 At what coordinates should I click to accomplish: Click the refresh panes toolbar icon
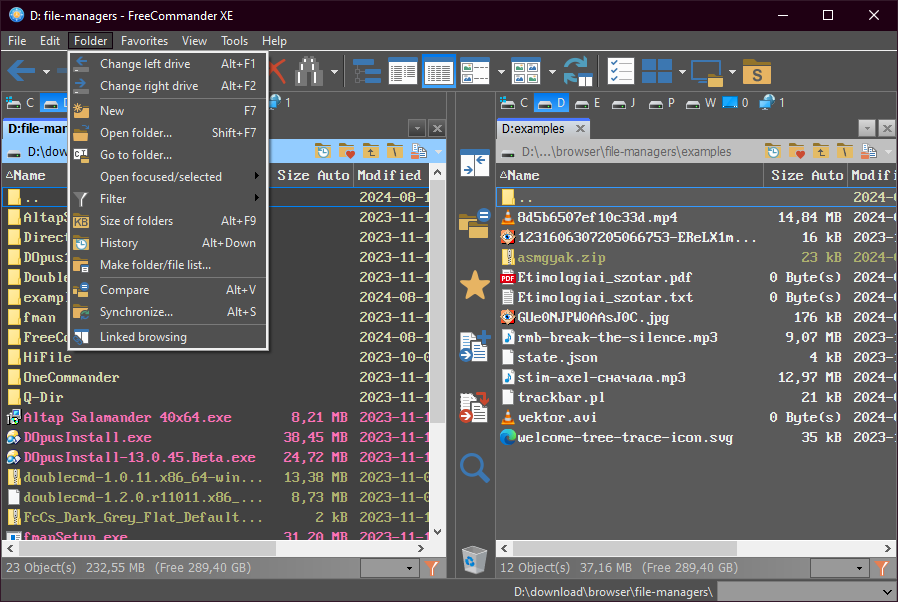577,71
